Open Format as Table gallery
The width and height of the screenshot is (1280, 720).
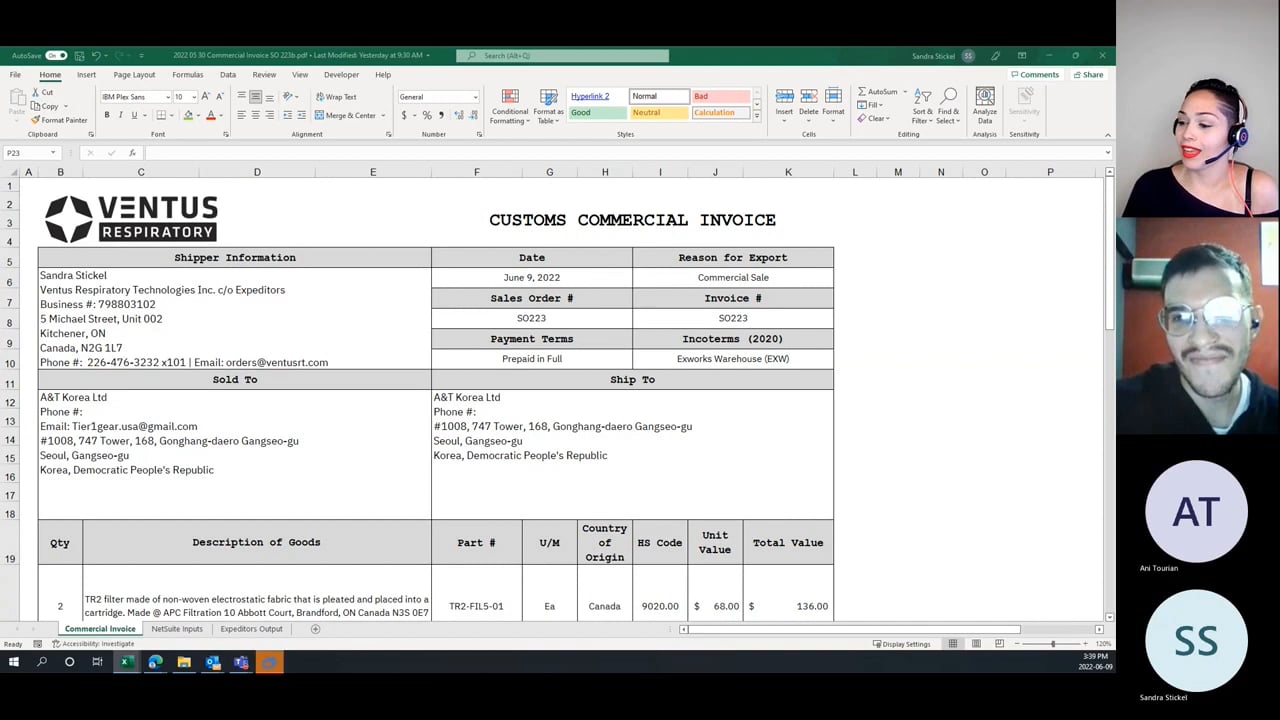pos(548,107)
